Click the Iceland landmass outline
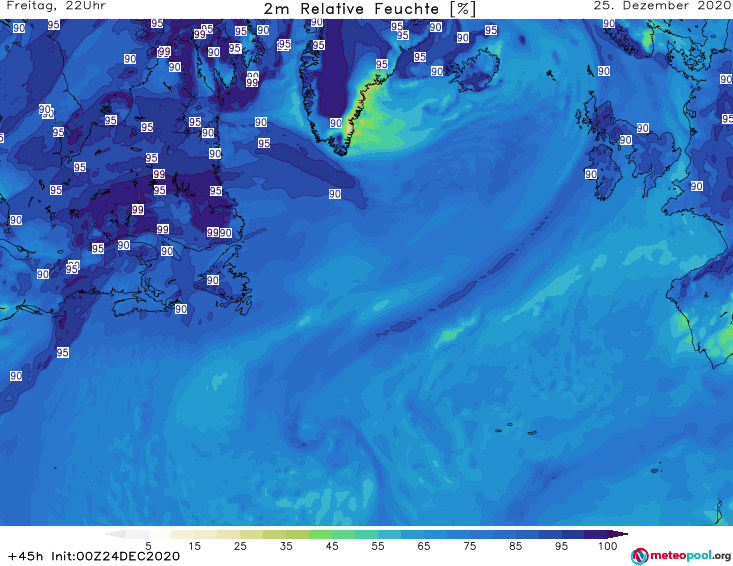This screenshot has width=733, height=566. click(x=473, y=70)
